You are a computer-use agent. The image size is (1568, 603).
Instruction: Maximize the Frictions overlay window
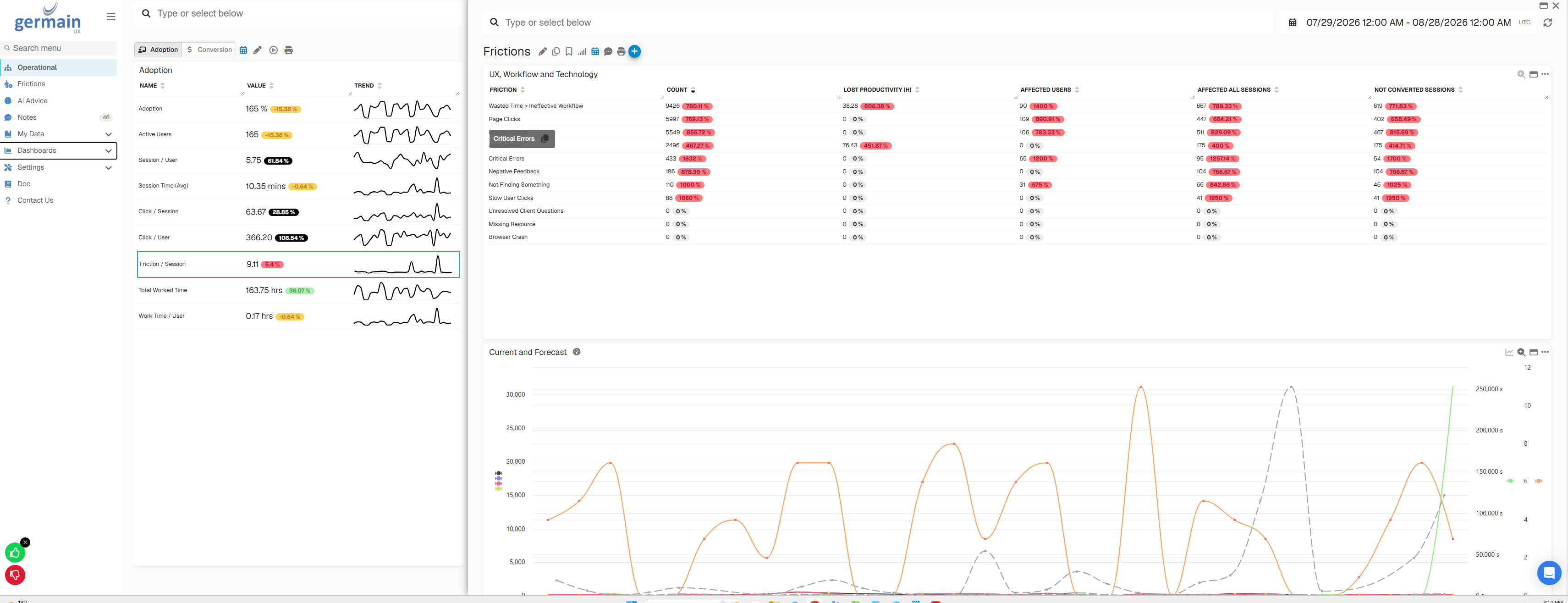coord(1543,6)
